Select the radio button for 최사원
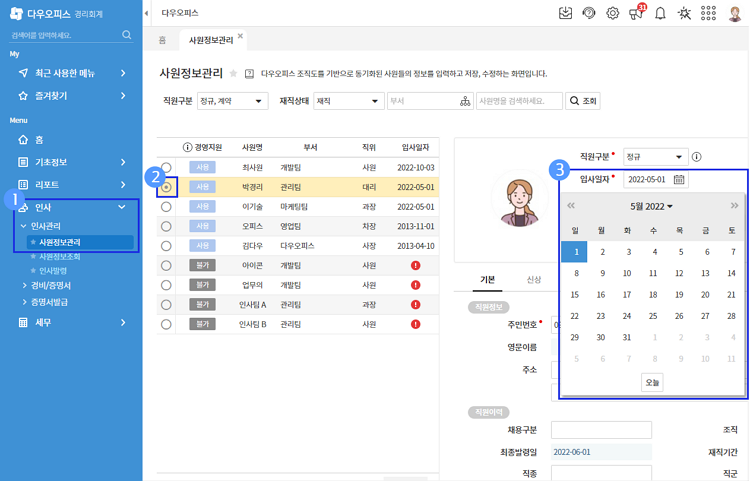This screenshot has height=481, width=750. tap(166, 168)
